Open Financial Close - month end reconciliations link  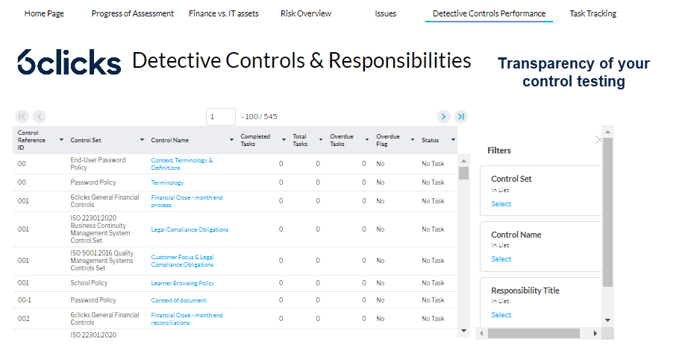click(186, 319)
